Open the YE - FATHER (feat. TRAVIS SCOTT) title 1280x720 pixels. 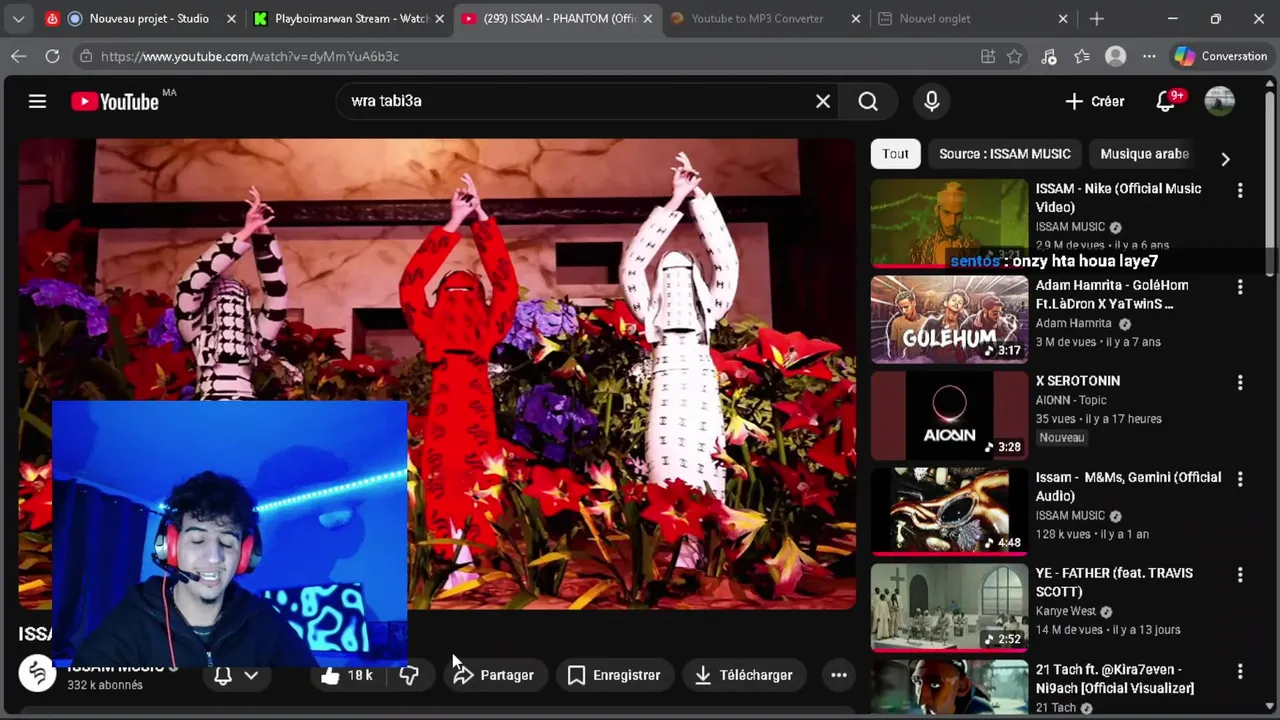pyautogui.click(x=1114, y=582)
